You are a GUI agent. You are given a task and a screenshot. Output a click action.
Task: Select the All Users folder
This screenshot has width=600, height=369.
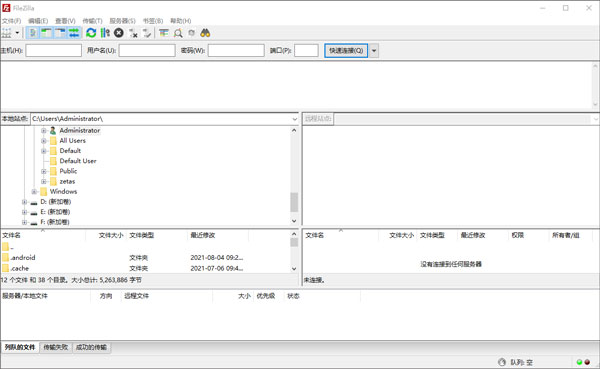click(73, 140)
